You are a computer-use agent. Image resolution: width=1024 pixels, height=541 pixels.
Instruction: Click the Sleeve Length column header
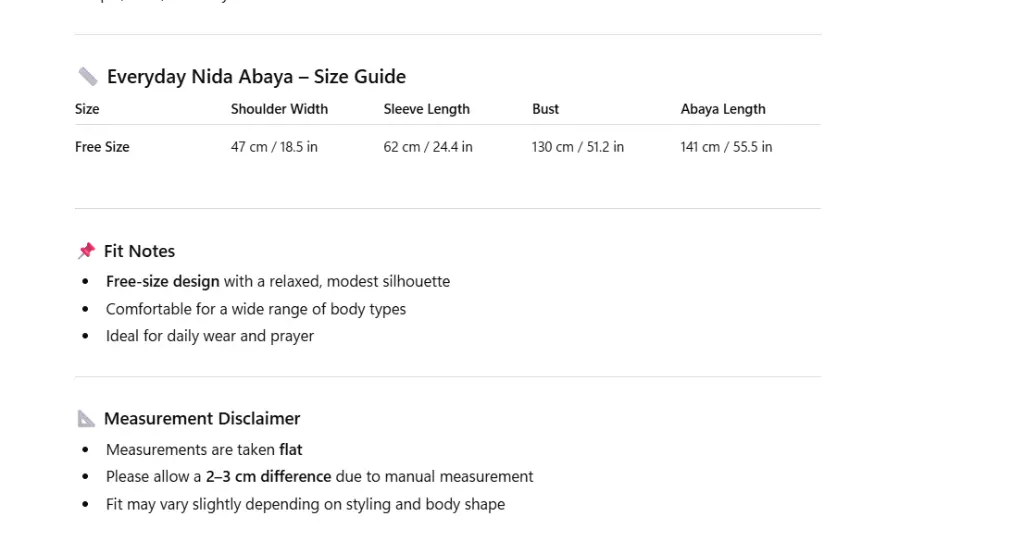point(426,109)
